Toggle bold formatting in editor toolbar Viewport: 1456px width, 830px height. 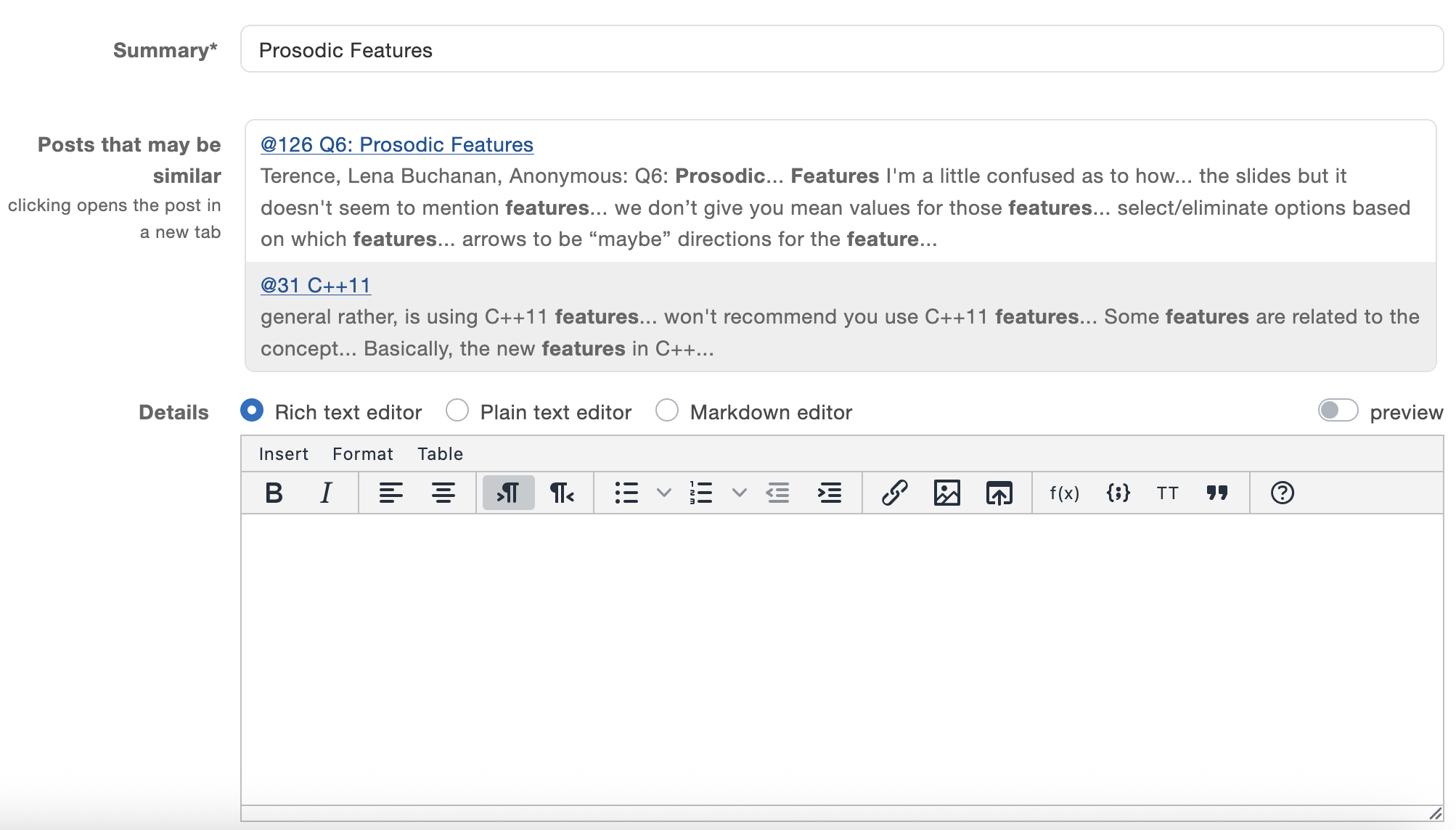(x=274, y=493)
